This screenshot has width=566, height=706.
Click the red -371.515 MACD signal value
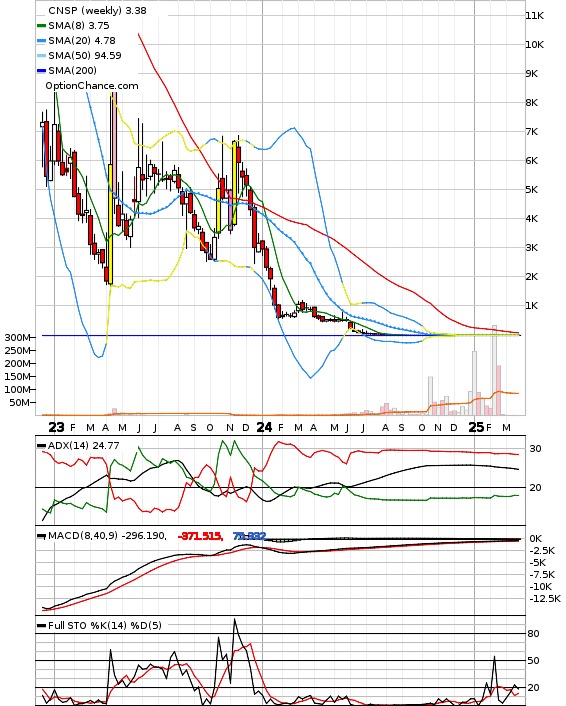coord(199,536)
